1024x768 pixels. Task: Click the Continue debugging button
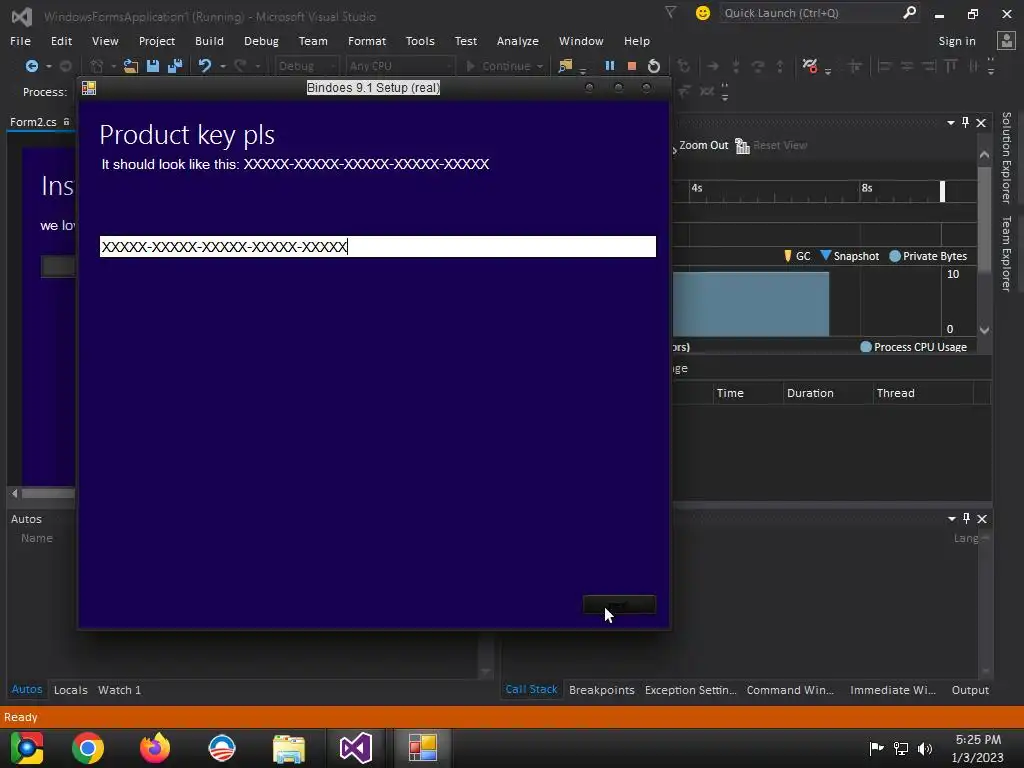498,66
